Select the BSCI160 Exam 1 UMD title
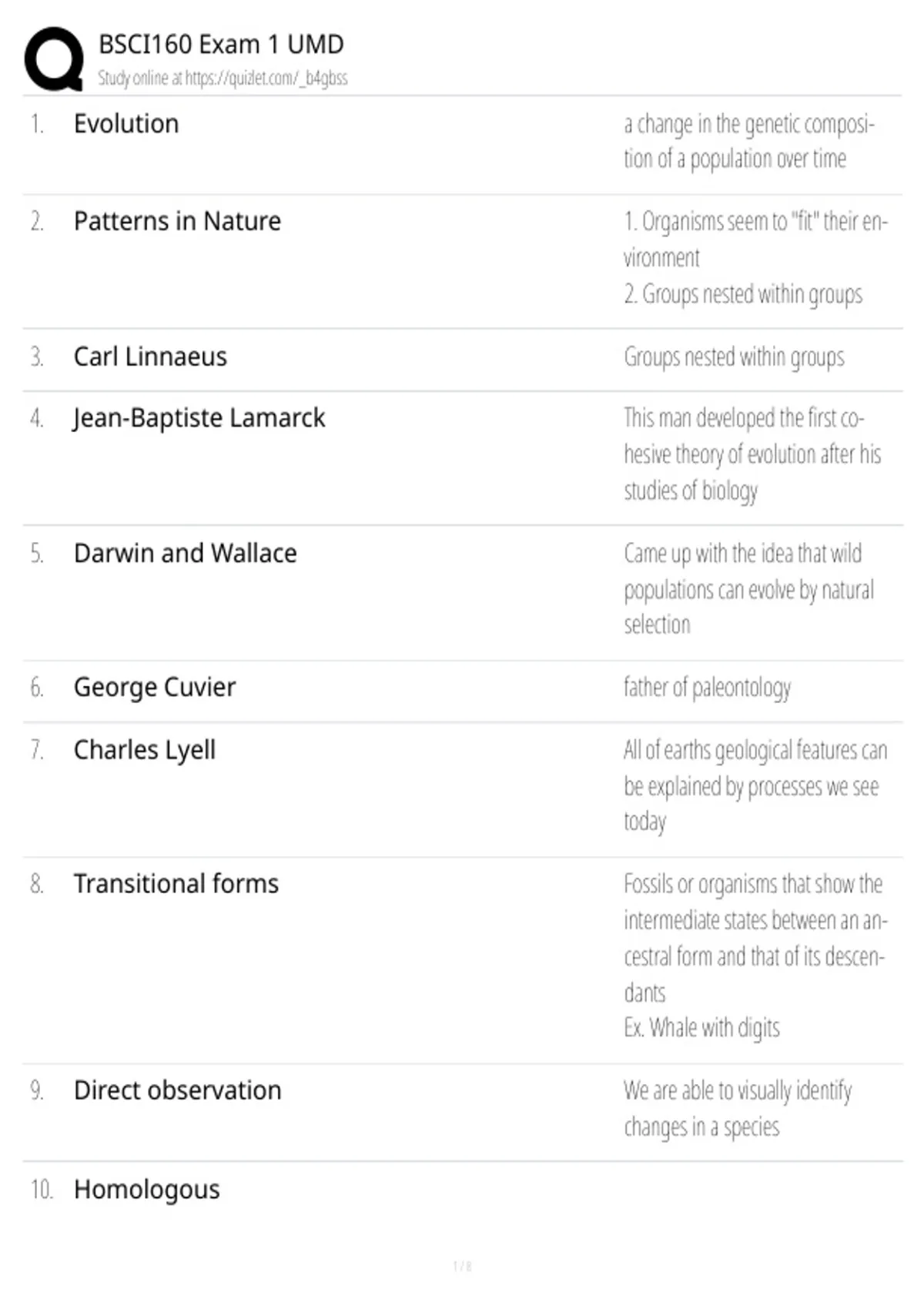924x1309 pixels. tap(221, 45)
